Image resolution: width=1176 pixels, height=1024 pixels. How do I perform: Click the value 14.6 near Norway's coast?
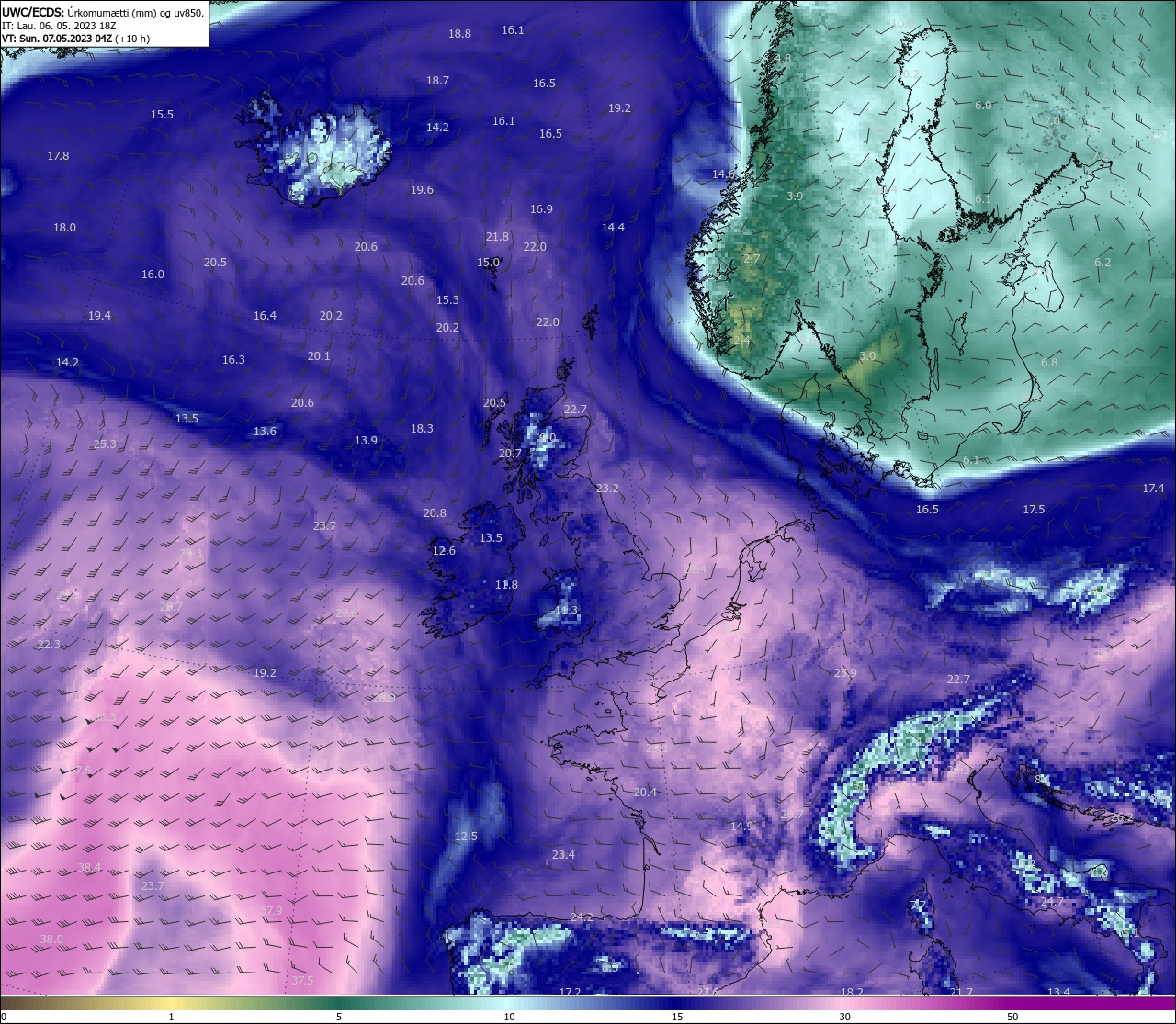click(724, 174)
